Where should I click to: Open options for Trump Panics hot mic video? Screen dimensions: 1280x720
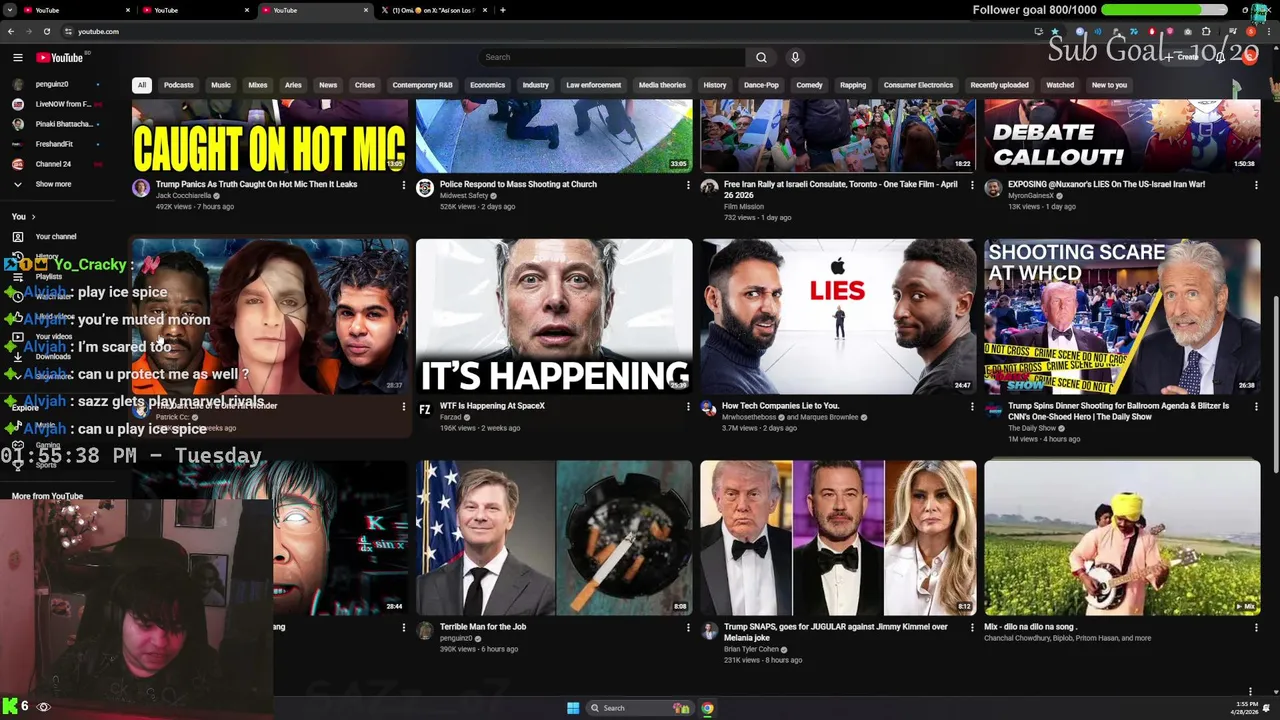(x=404, y=185)
